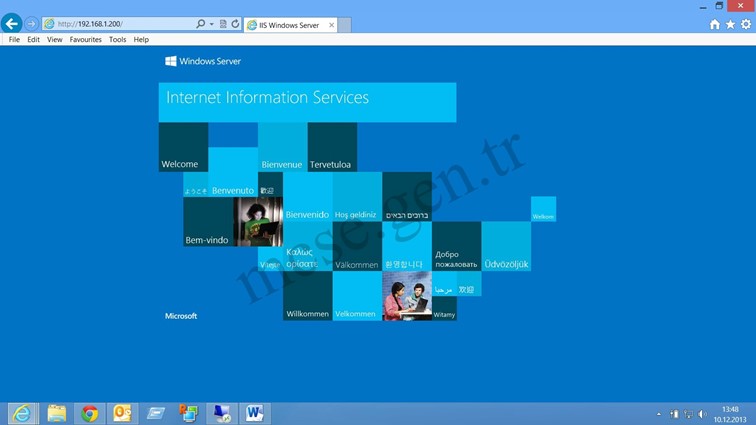The height and width of the screenshot is (425, 756).
Task: Open the red-flag computers taskbar icon
Action: [189, 413]
